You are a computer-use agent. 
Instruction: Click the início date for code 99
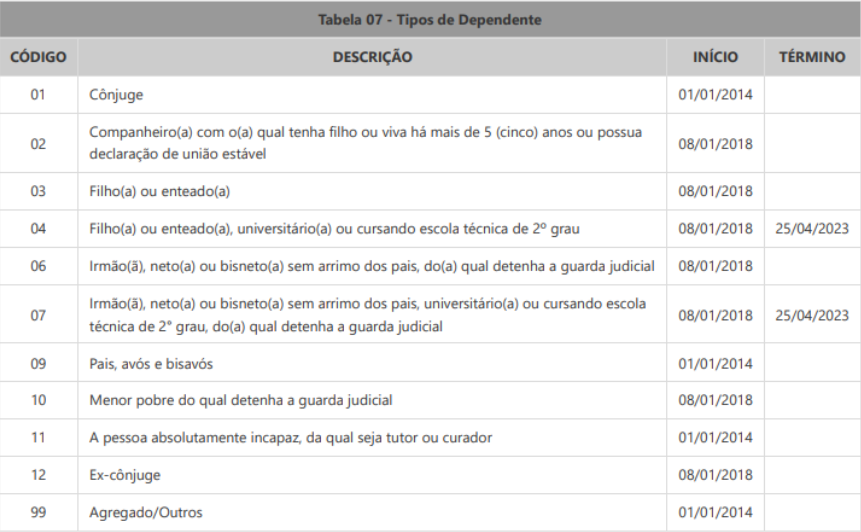(x=715, y=513)
